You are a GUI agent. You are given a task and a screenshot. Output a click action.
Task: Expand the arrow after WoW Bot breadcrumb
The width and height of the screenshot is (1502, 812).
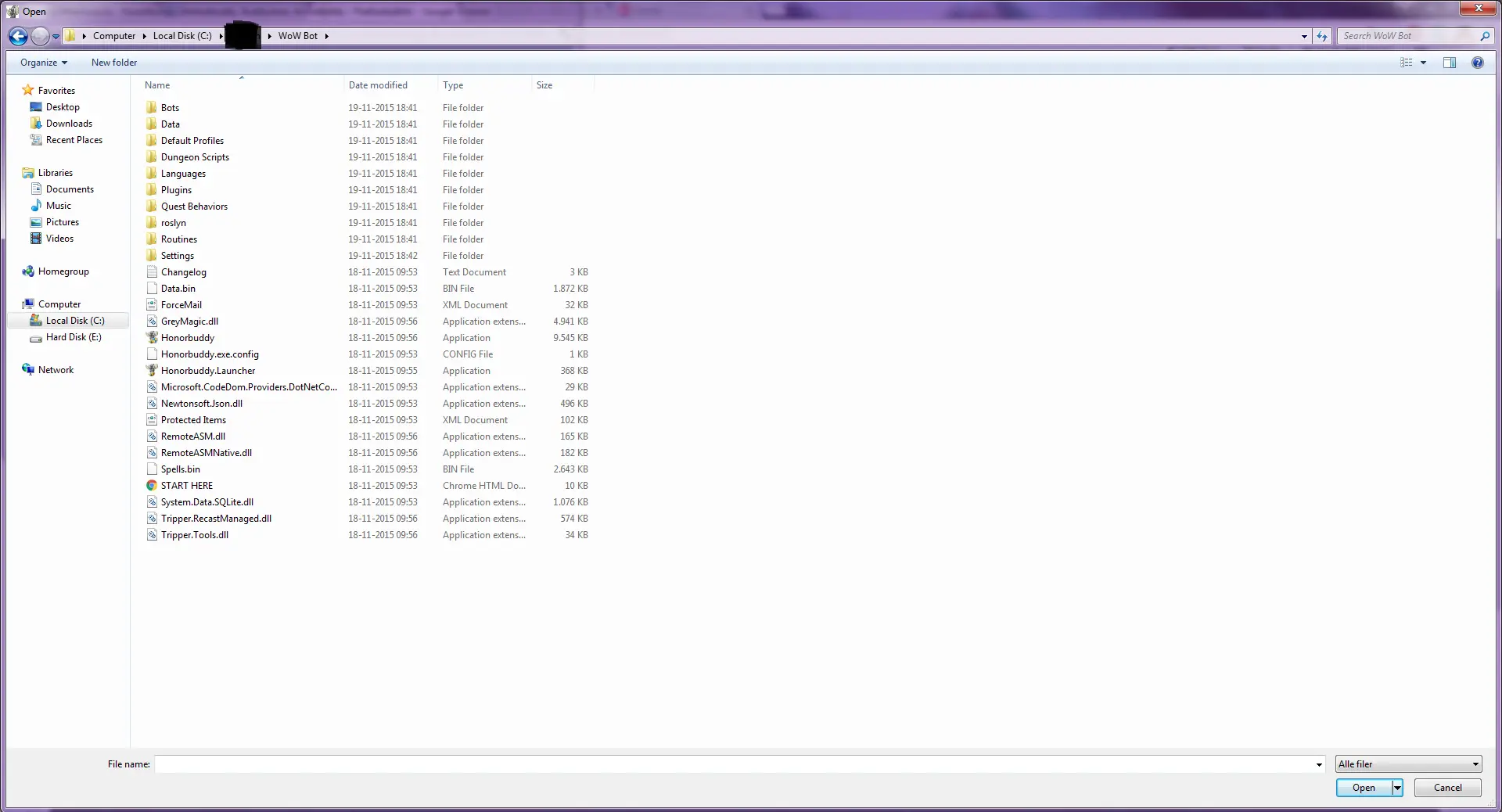pyautogui.click(x=326, y=36)
